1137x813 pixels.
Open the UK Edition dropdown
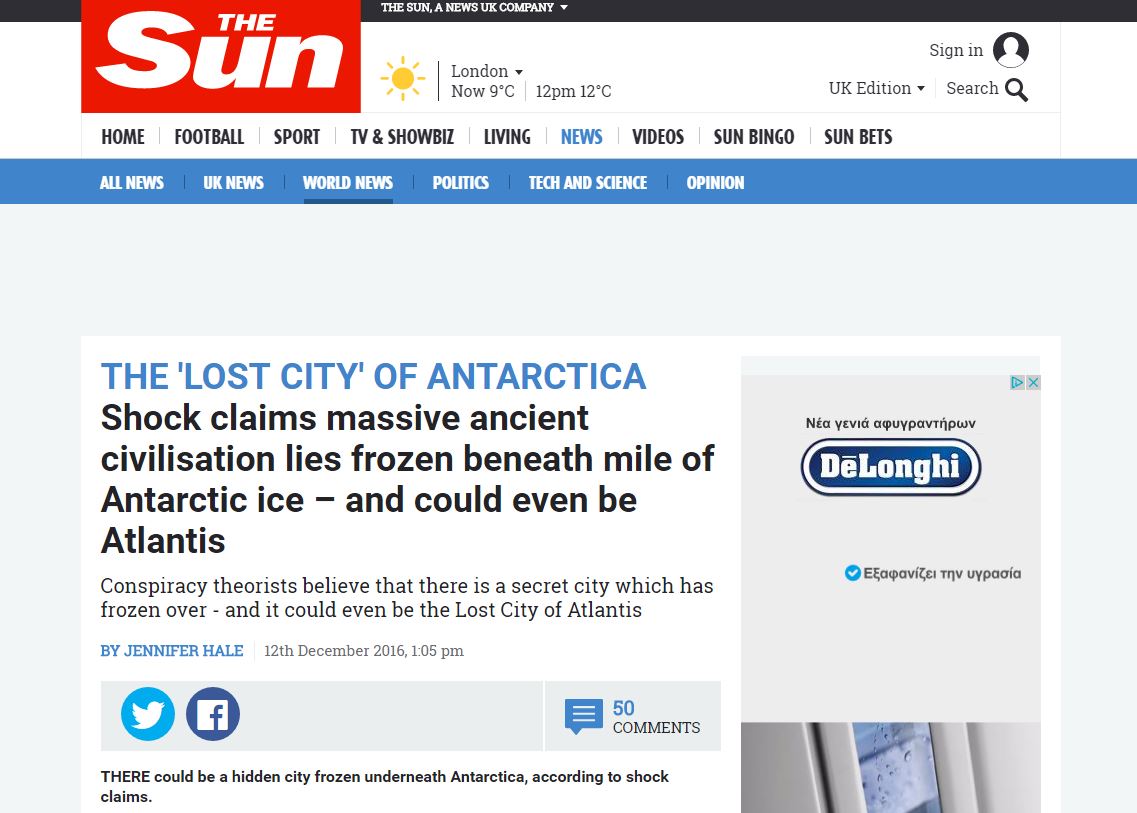pos(877,88)
